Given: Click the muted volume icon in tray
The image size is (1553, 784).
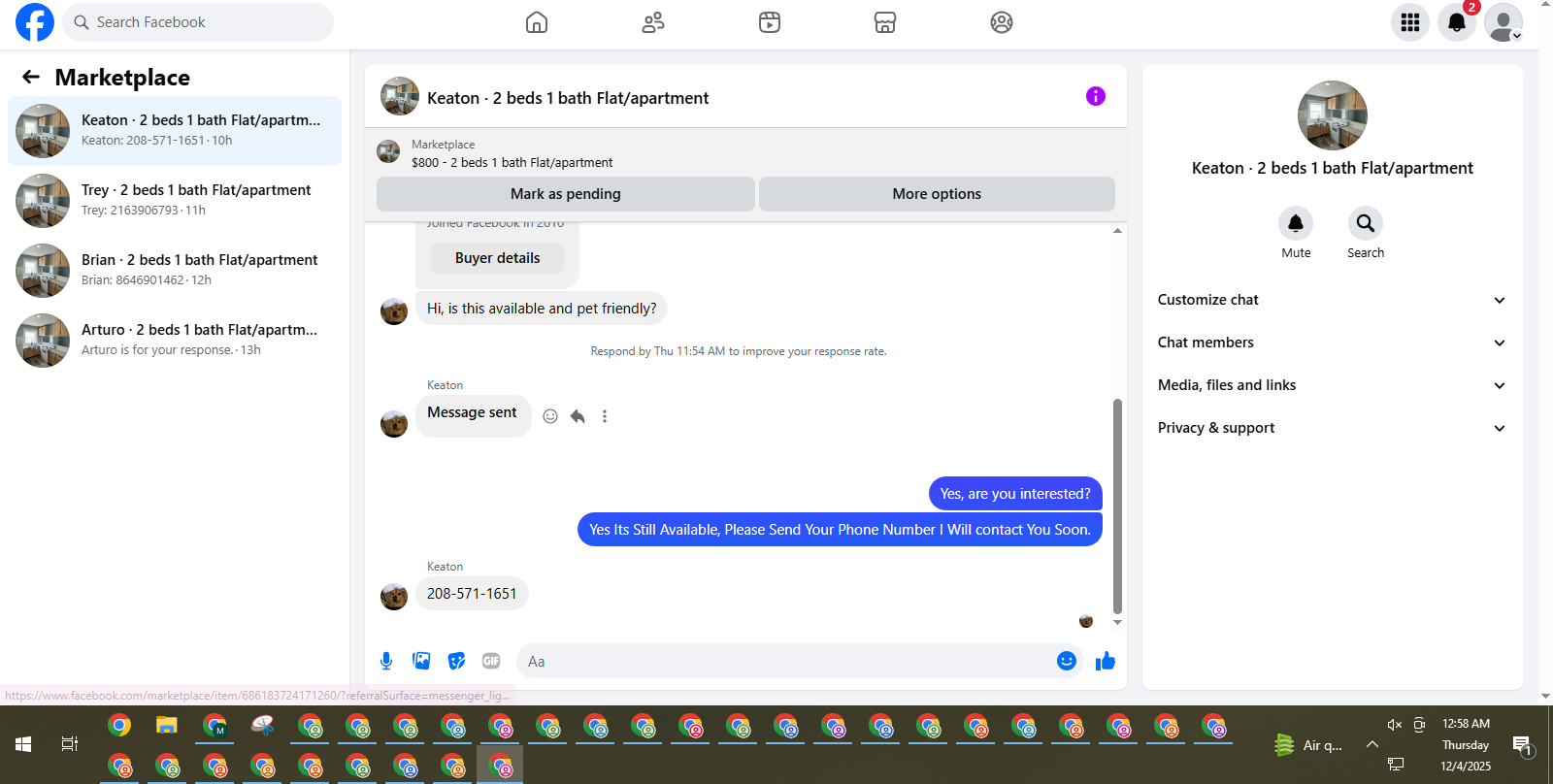Looking at the screenshot, I should [x=1395, y=725].
